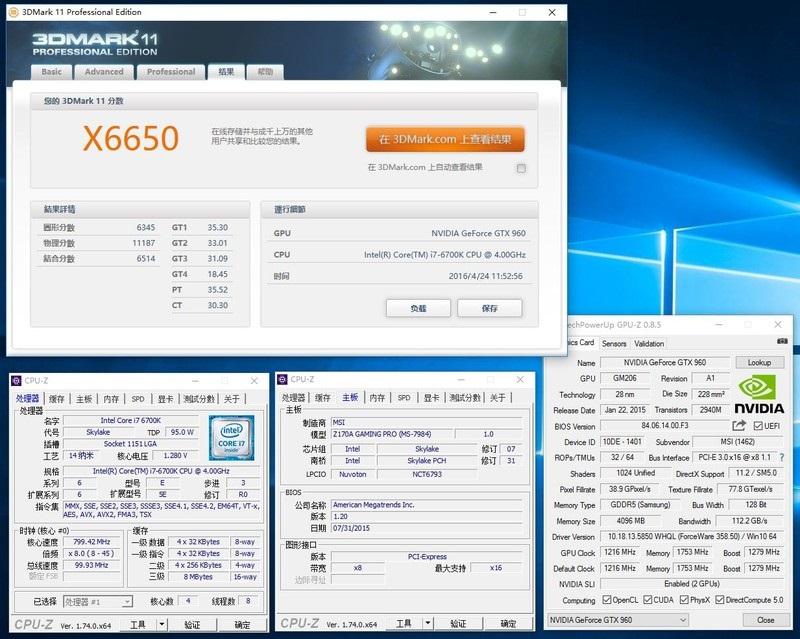Click the BIOS date 07/31/2015
Viewport: 800px width, 639px height.
[427, 528]
